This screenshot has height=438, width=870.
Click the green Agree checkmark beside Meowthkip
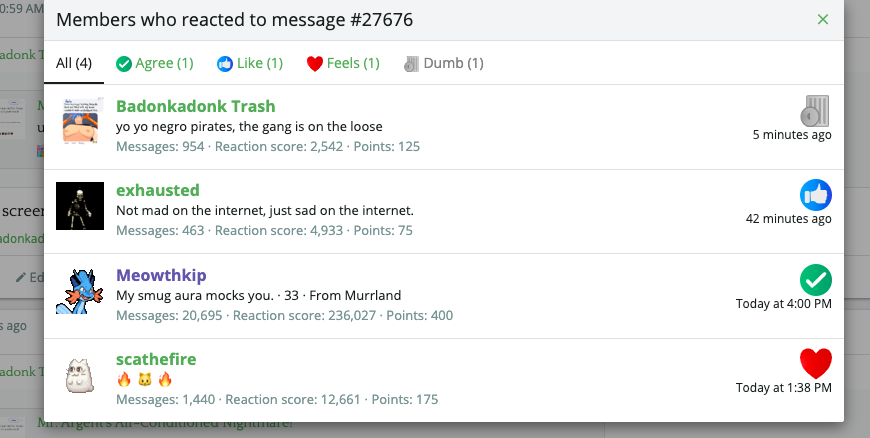coord(816,280)
